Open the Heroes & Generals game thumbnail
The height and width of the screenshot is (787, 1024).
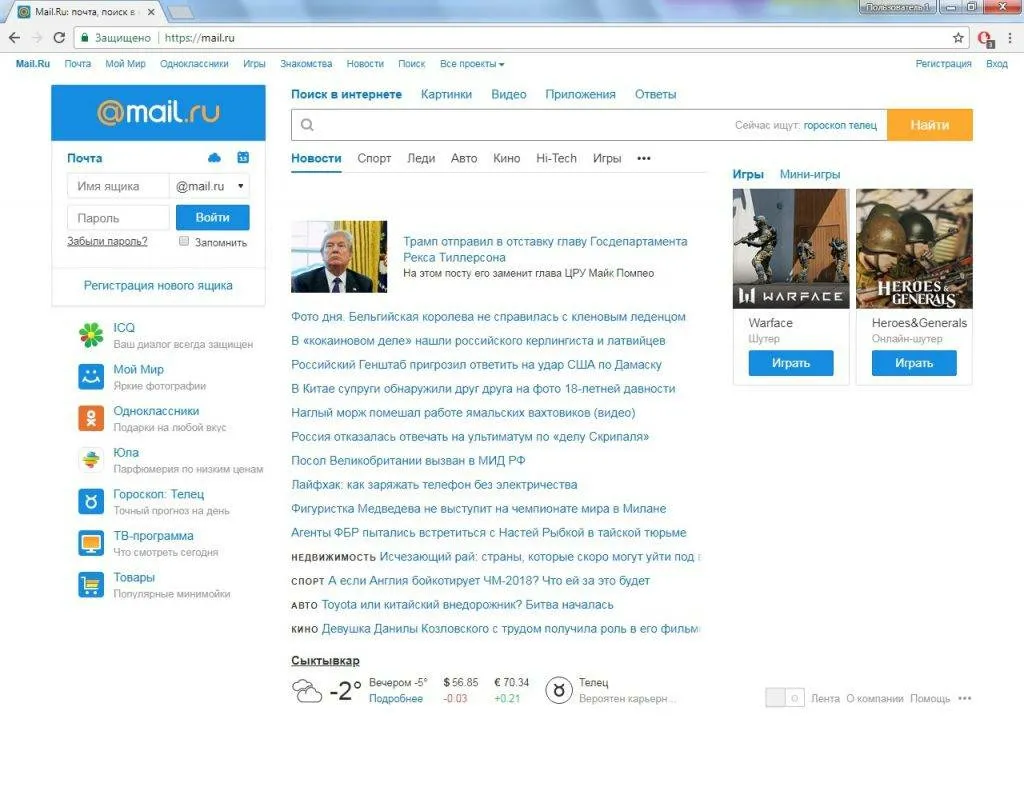pos(914,249)
